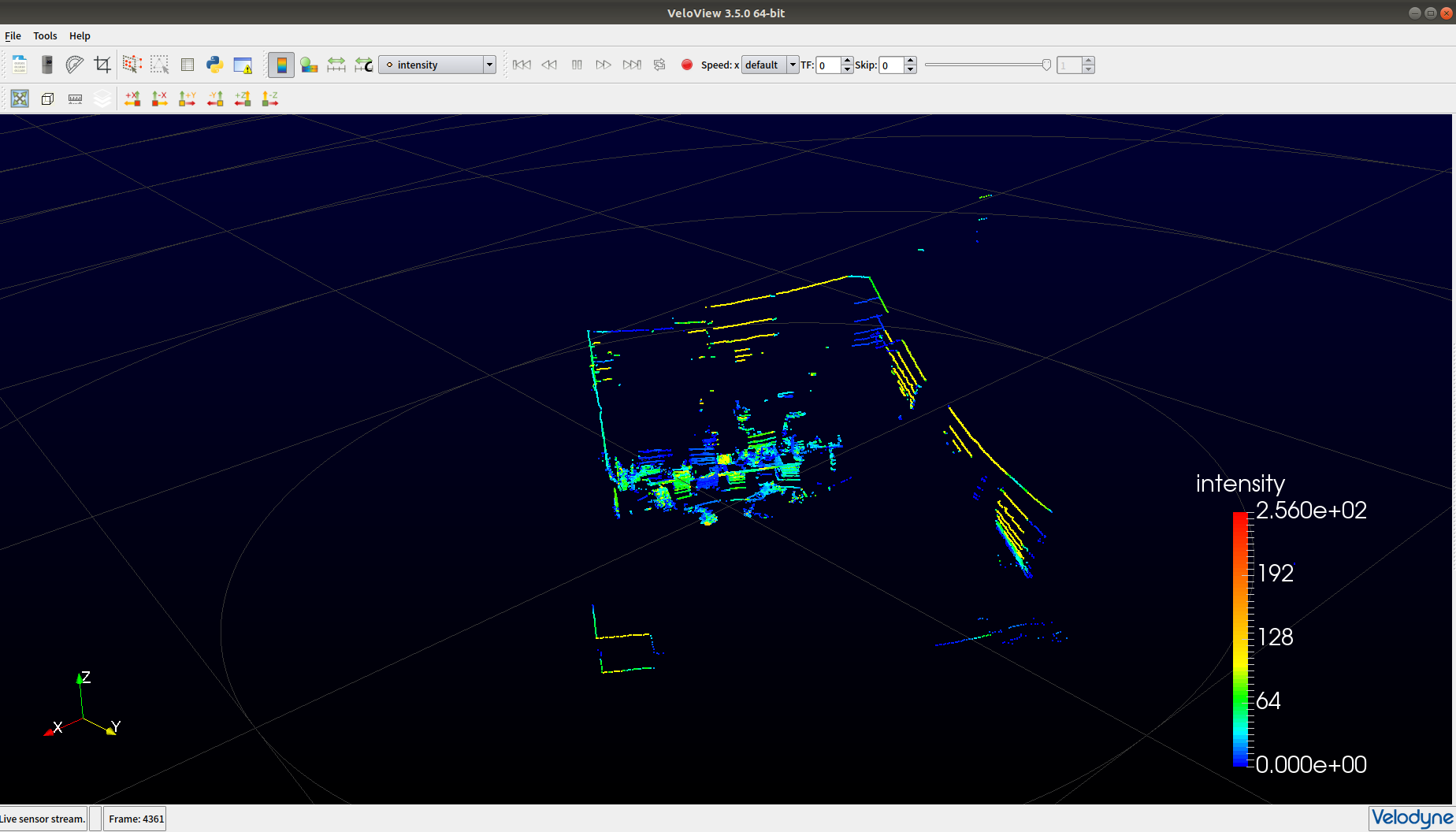The image size is (1456, 832).
Task: Open the Speed default dropdown
Action: click(770, 65)
